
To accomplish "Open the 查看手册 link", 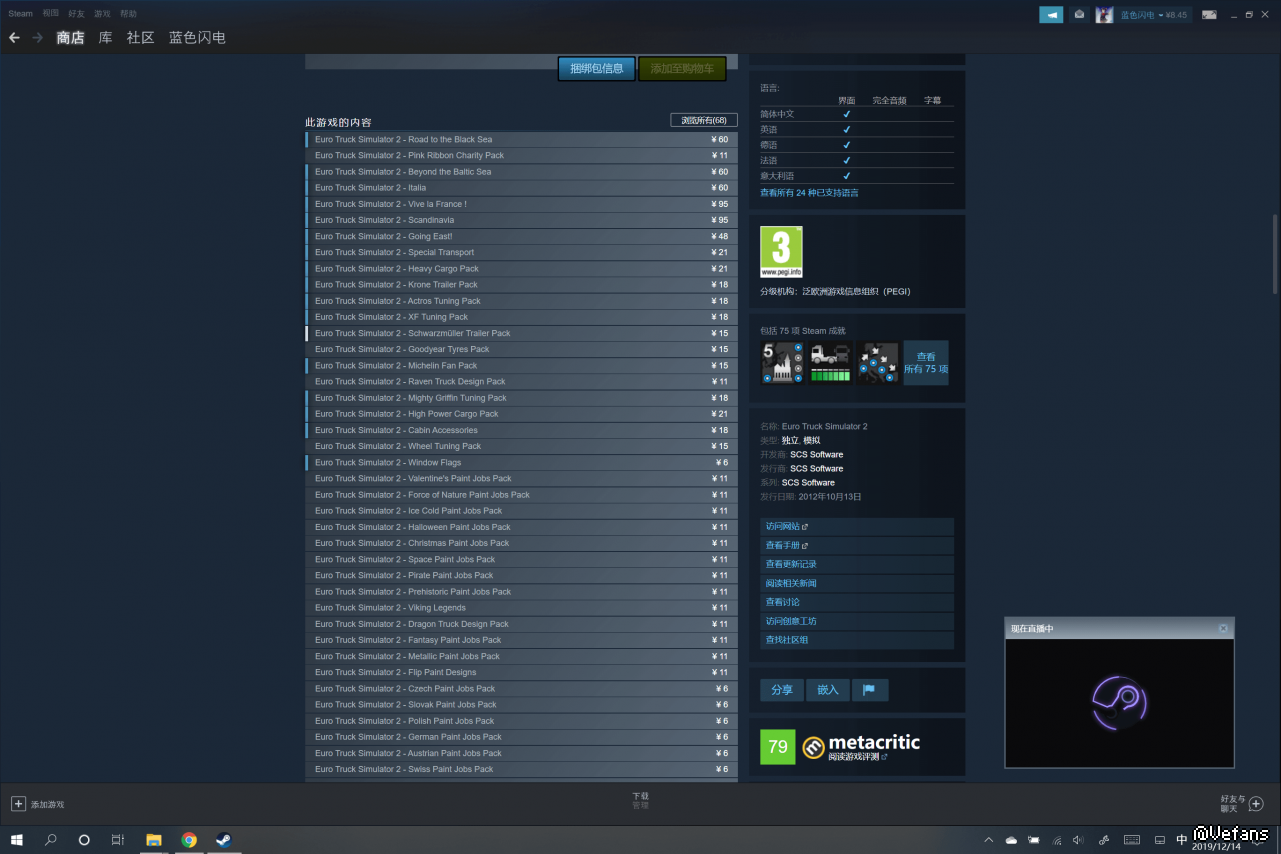I will click(857, 546).
